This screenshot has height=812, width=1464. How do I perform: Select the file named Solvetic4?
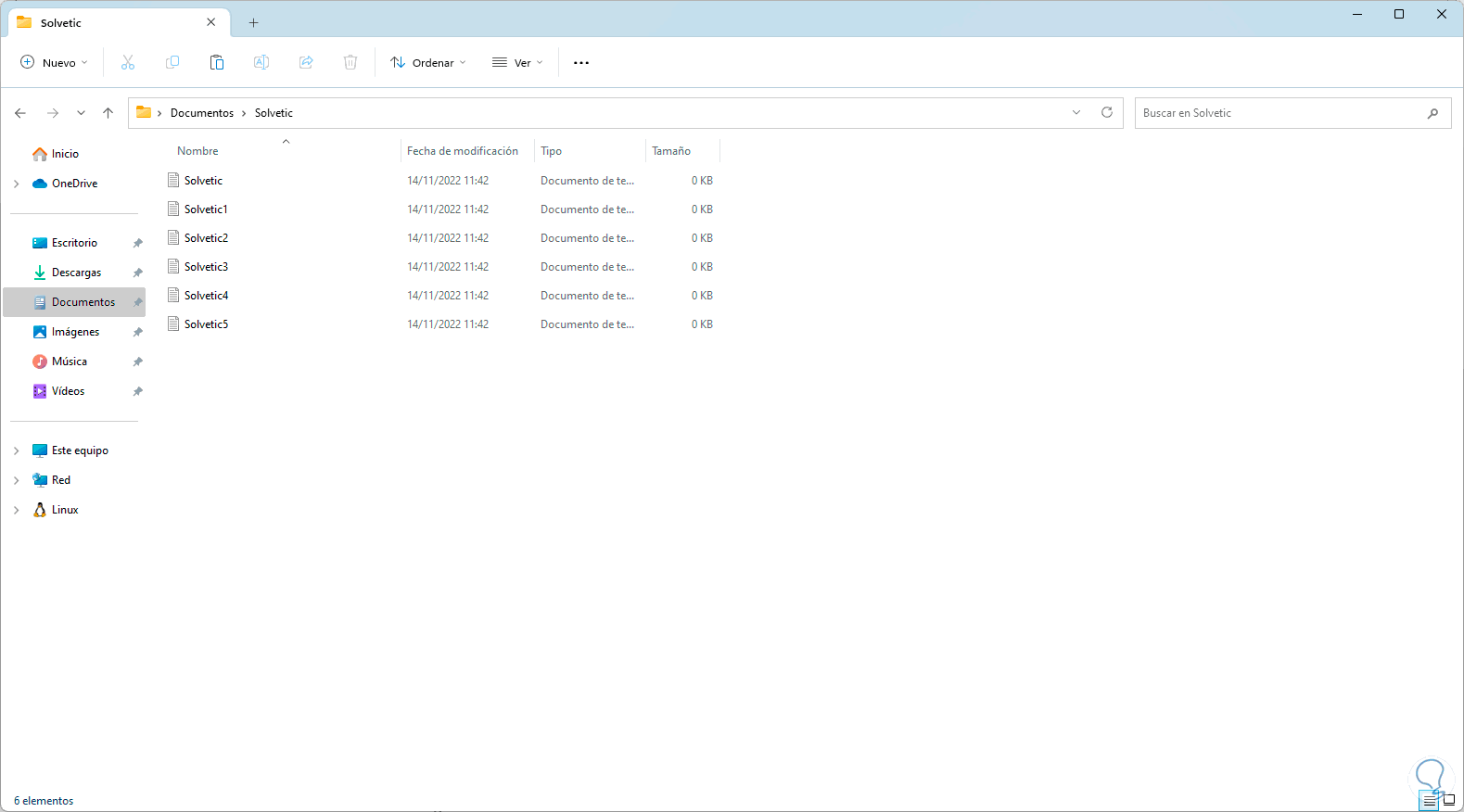coord(206,296)
